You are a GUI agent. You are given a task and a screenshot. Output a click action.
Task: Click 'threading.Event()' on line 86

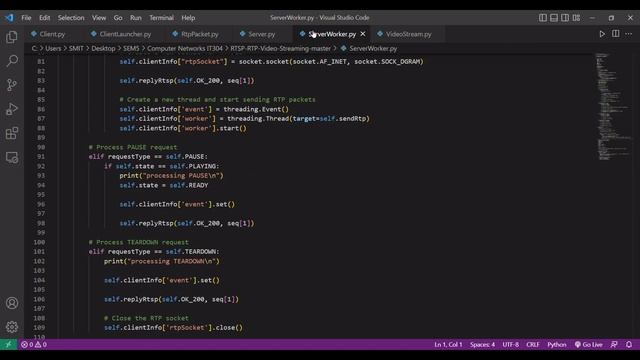(256, 109)
